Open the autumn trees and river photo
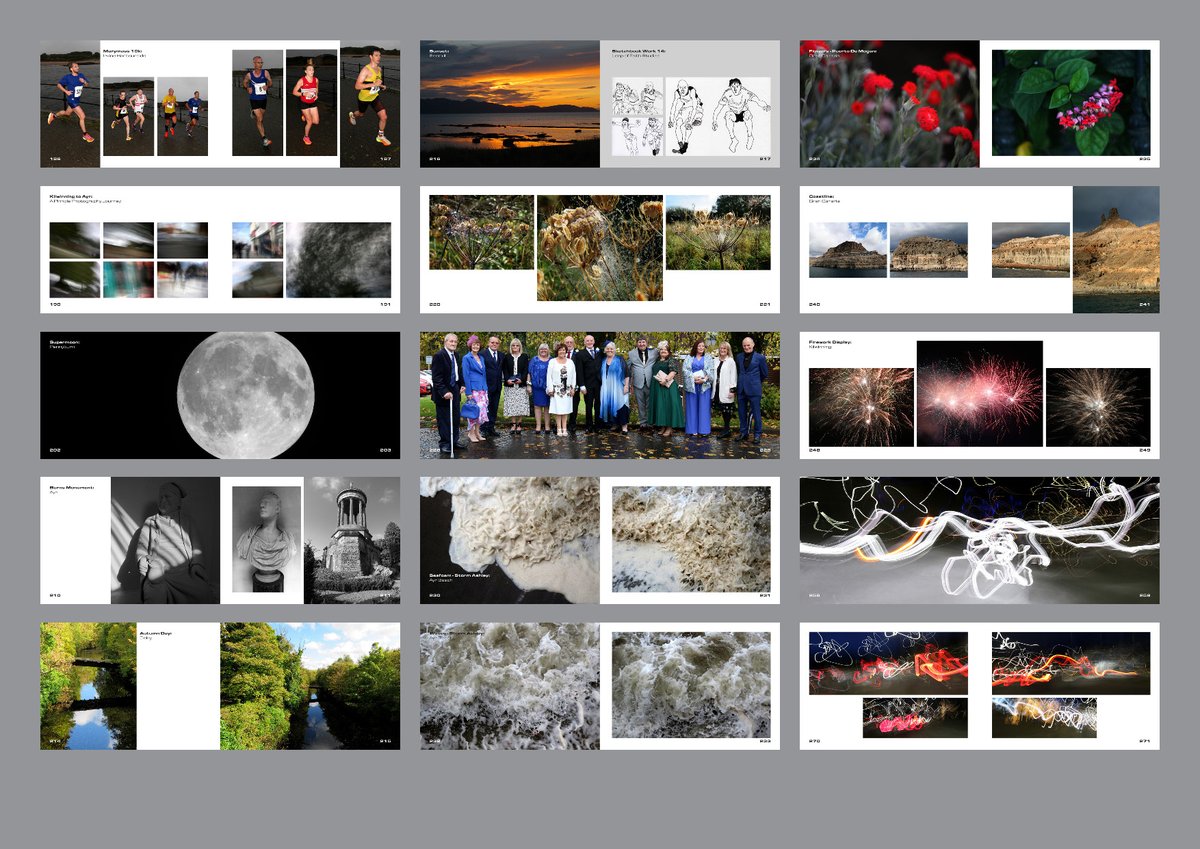Screen dimensions: 1200x849 310,686
